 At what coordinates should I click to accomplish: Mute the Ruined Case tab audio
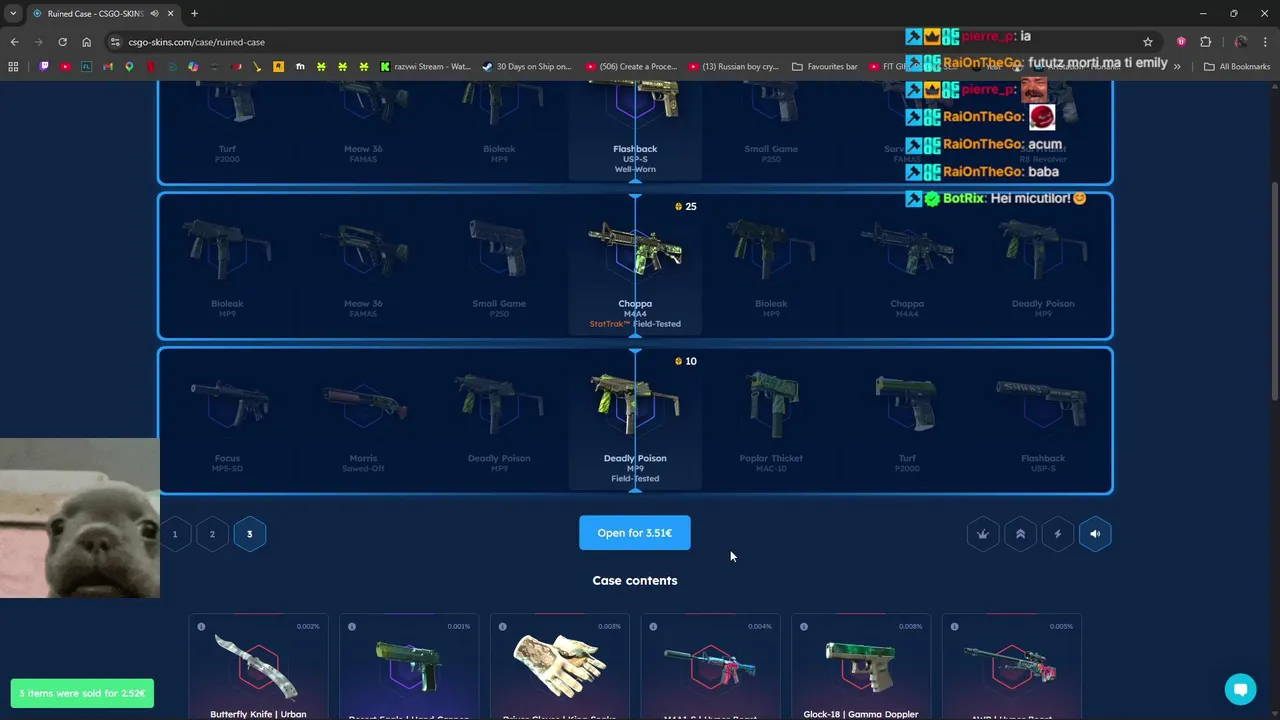155,14
